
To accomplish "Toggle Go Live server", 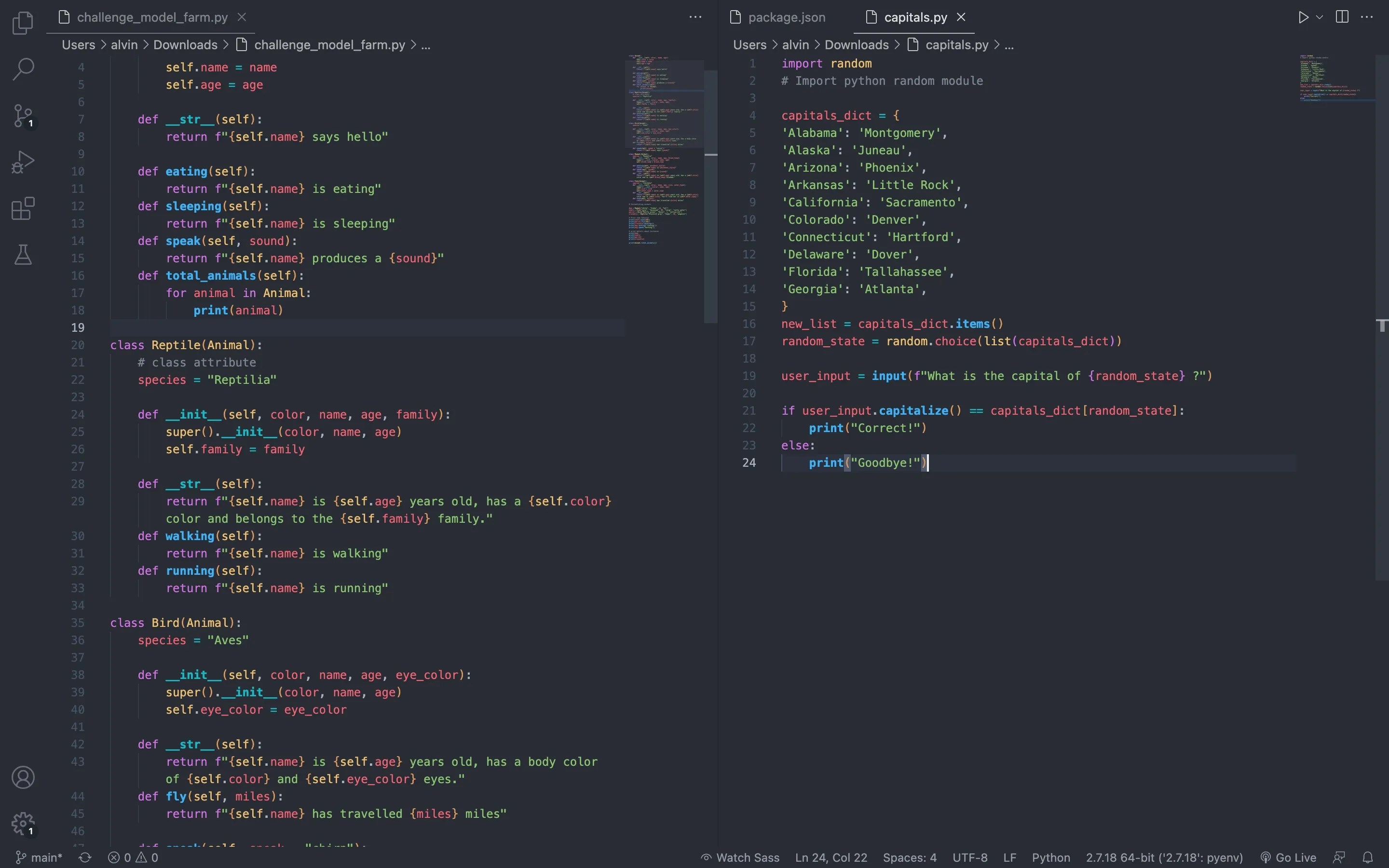I will (1289, 858).
